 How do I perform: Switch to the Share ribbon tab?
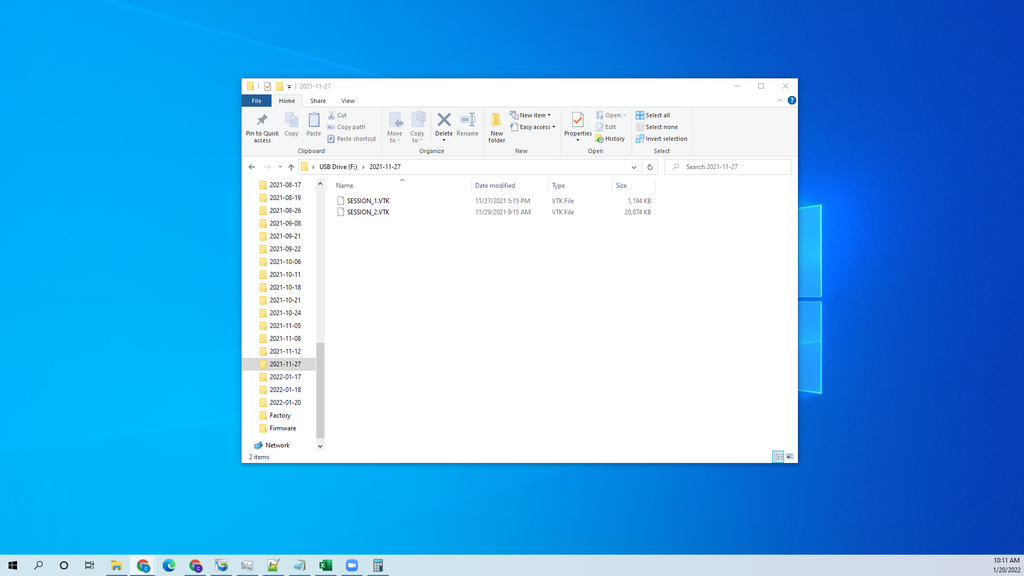(x=317, y=100)
